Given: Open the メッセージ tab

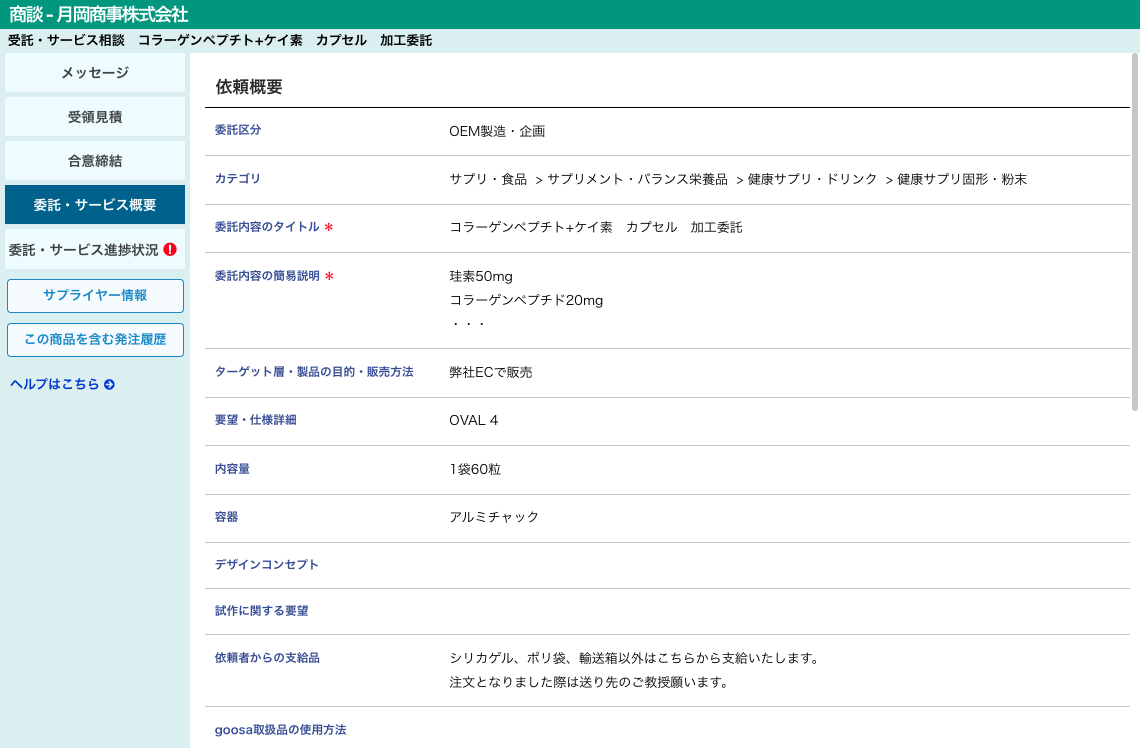Looking at the screenshot, I should 95,73.
